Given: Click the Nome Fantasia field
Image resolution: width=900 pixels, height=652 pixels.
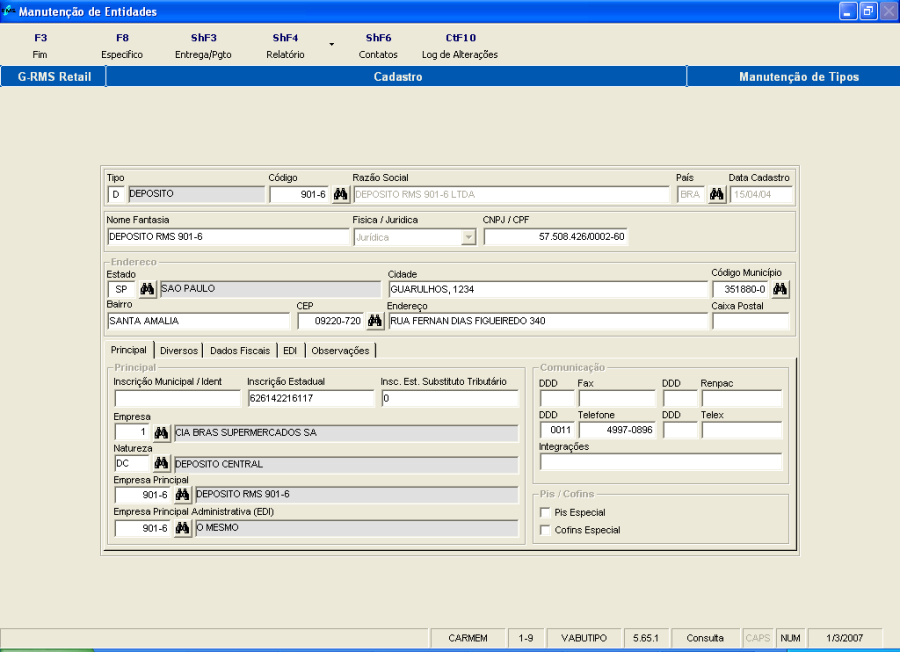Looking at the screenshot, I should coord(228,236).
